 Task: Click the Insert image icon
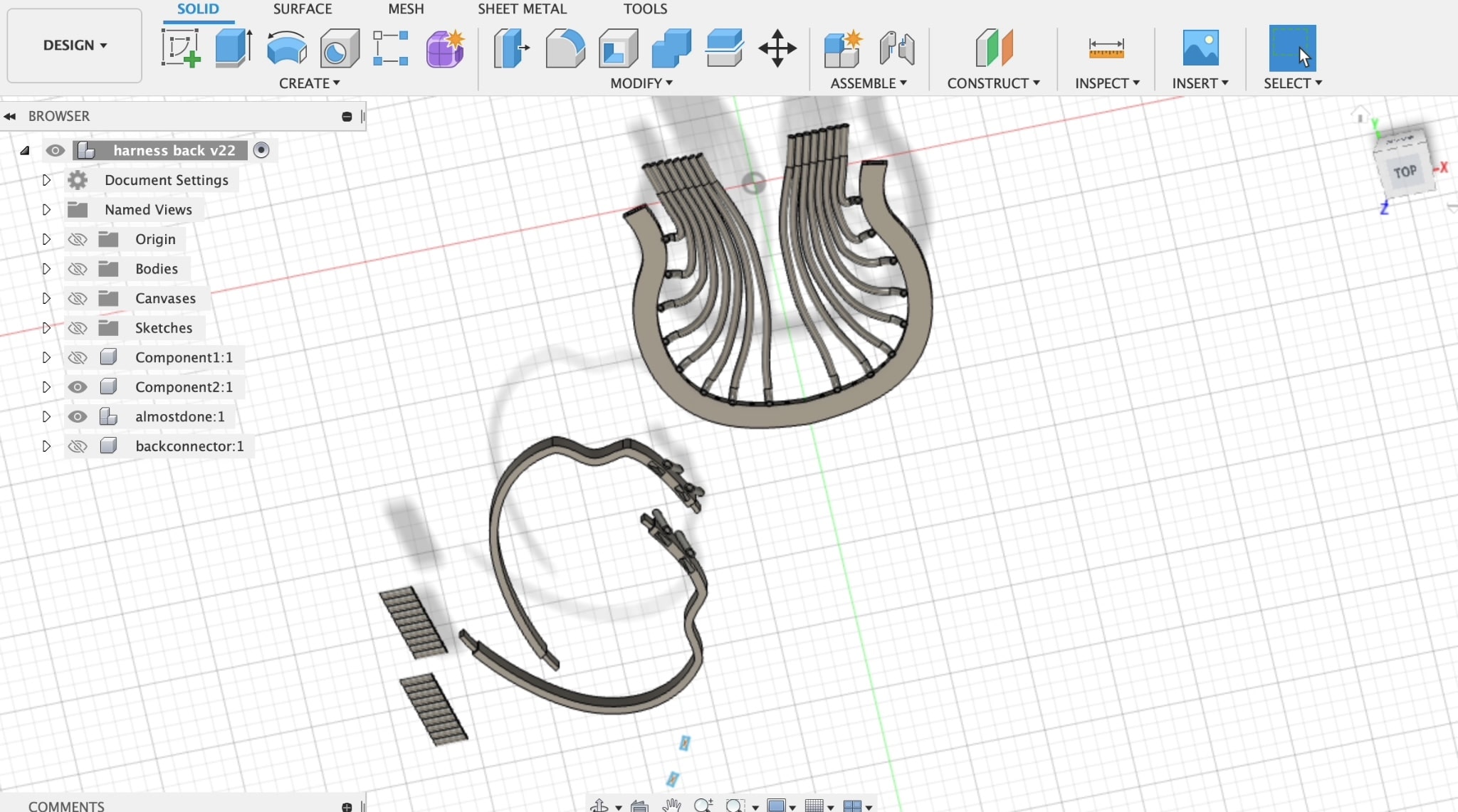[1200, 48]
